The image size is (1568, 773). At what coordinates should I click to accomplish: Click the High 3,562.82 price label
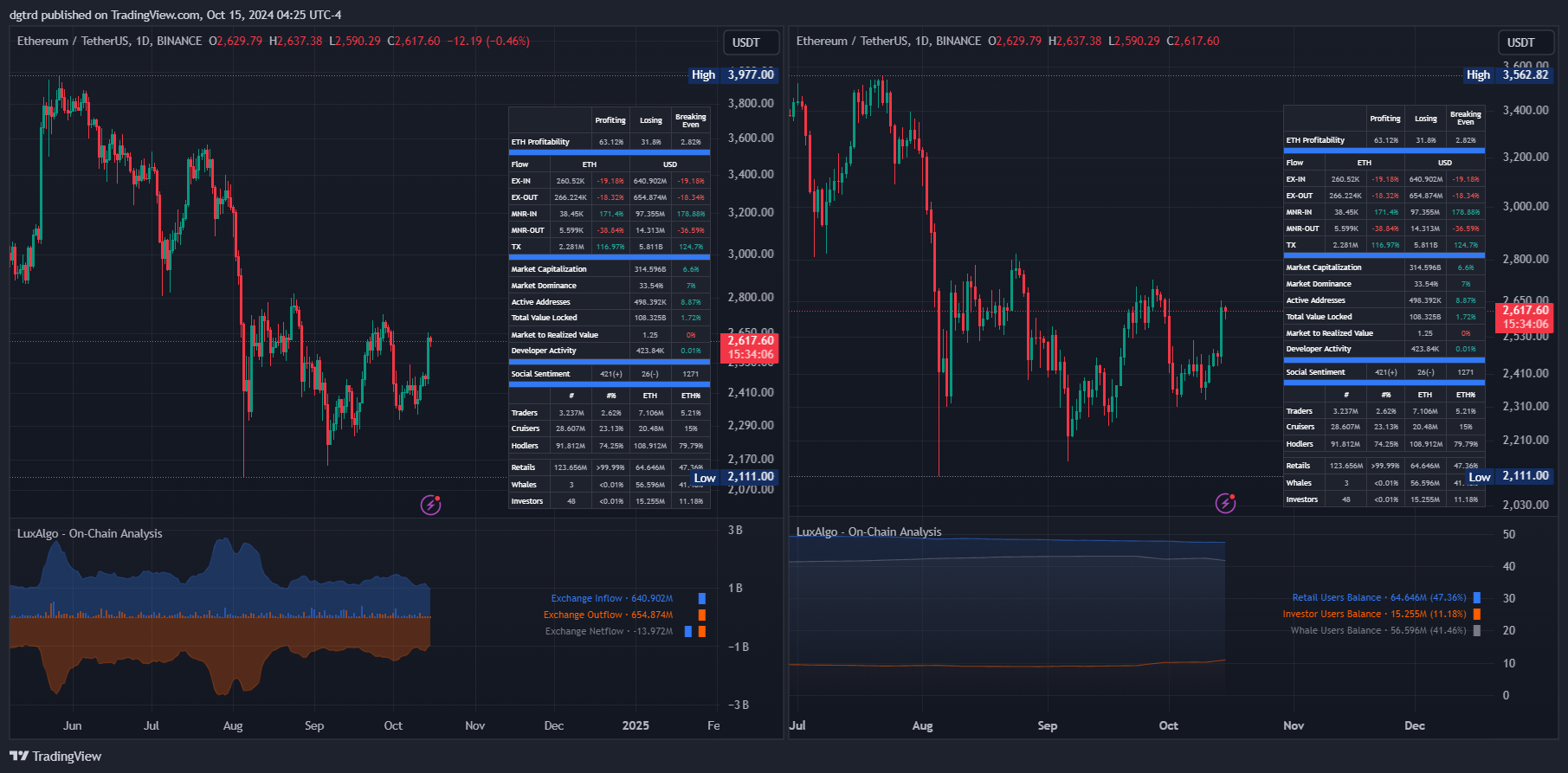[1508, 75]
